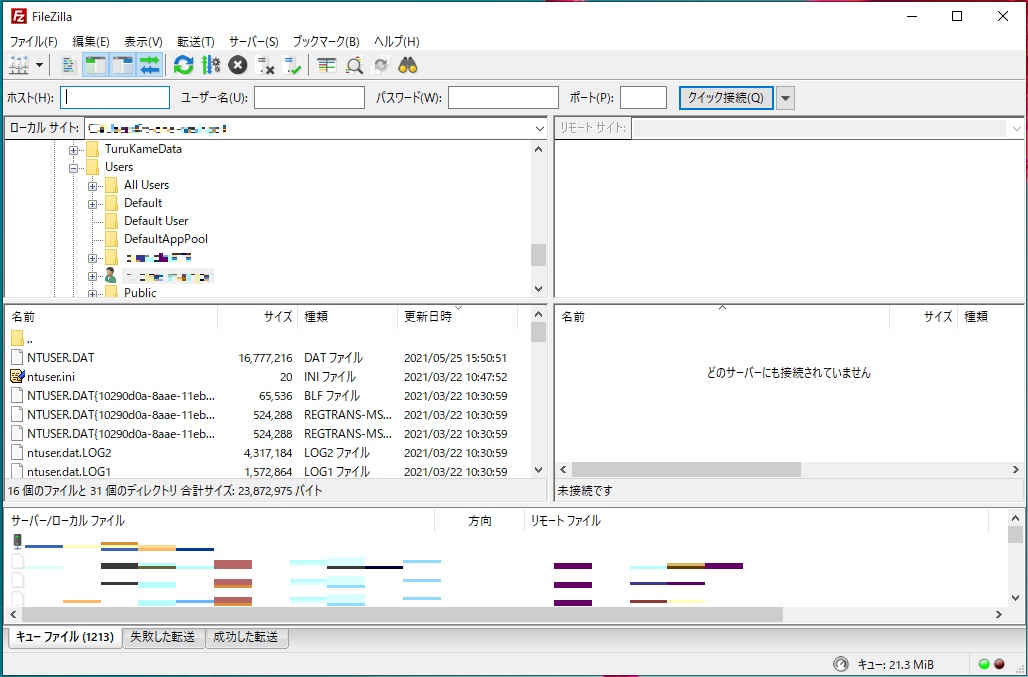This screenshot has width=1028, height=677.
Task: Switch to the 成功した転送 tab
Action: point(246,636)
